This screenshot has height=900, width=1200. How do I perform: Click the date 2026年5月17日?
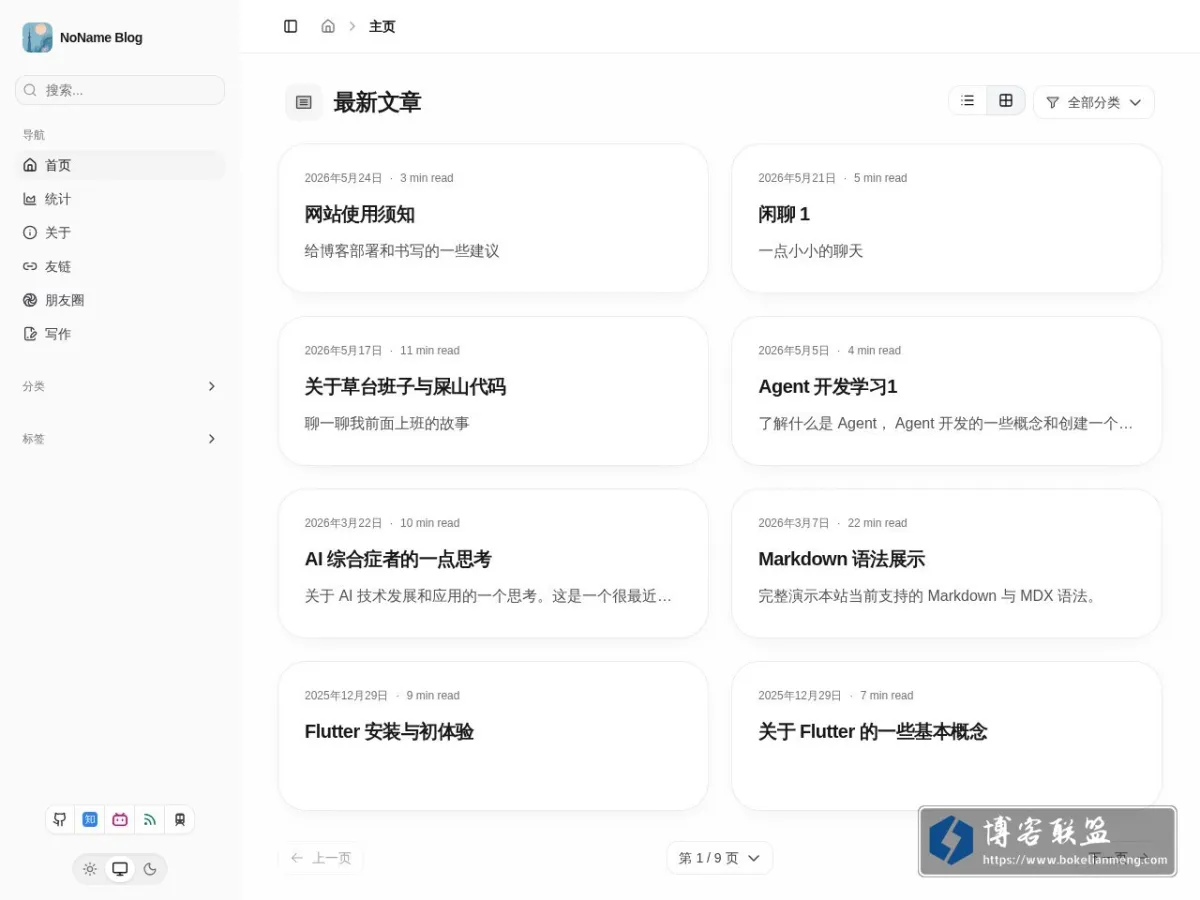pos(343,351)
